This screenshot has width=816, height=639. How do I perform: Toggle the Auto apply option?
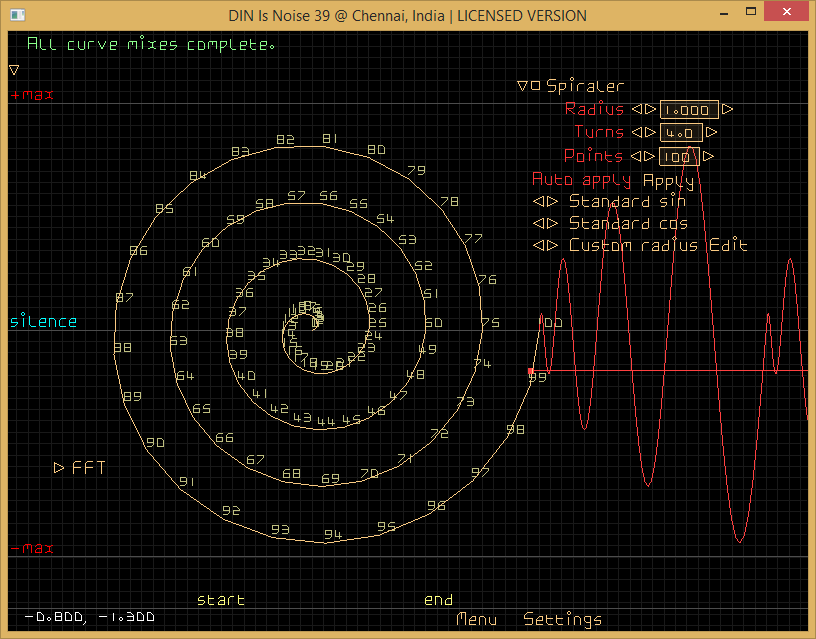[x=581, y=180]
